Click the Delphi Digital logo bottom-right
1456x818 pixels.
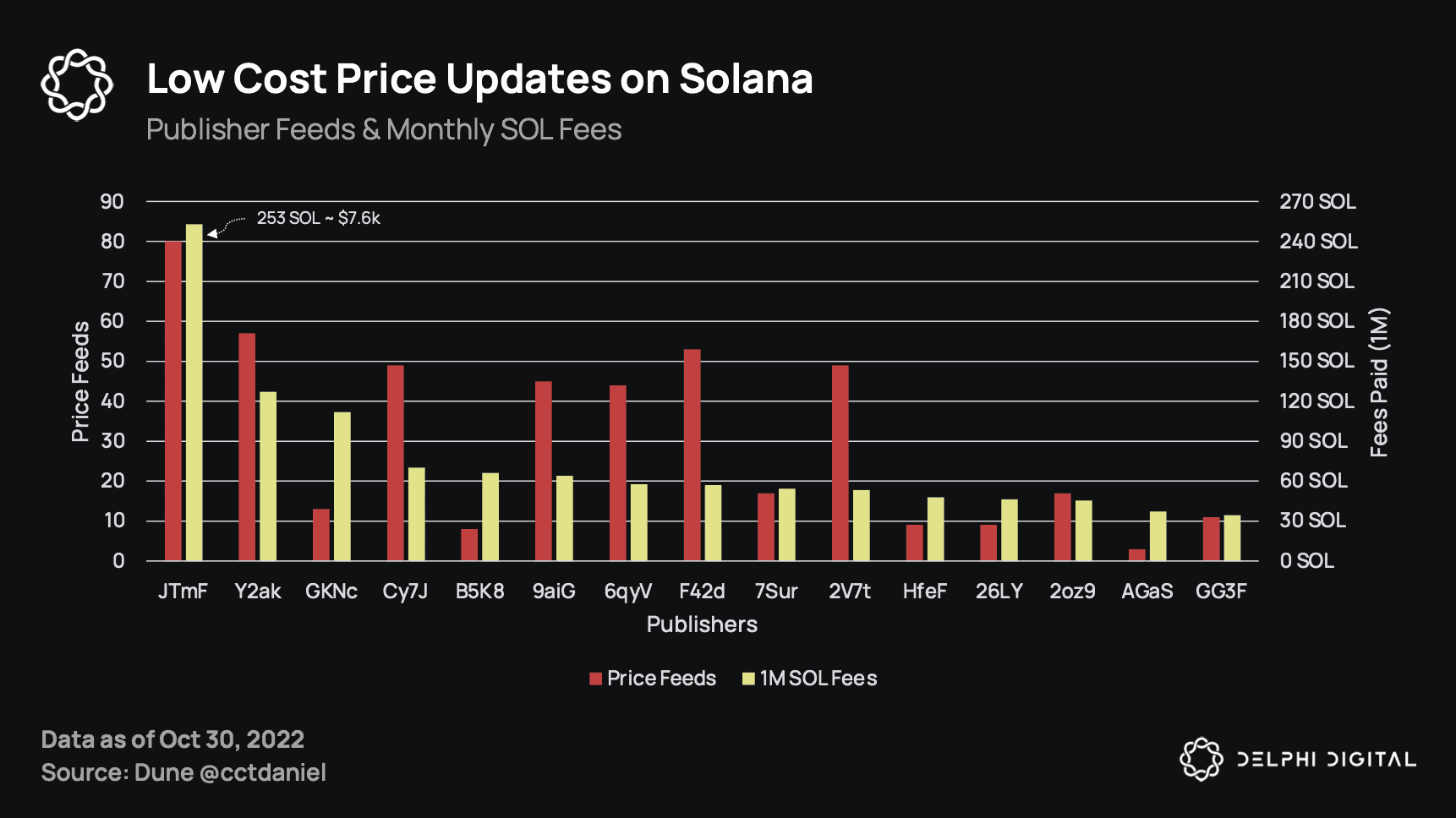(1298, 759)
